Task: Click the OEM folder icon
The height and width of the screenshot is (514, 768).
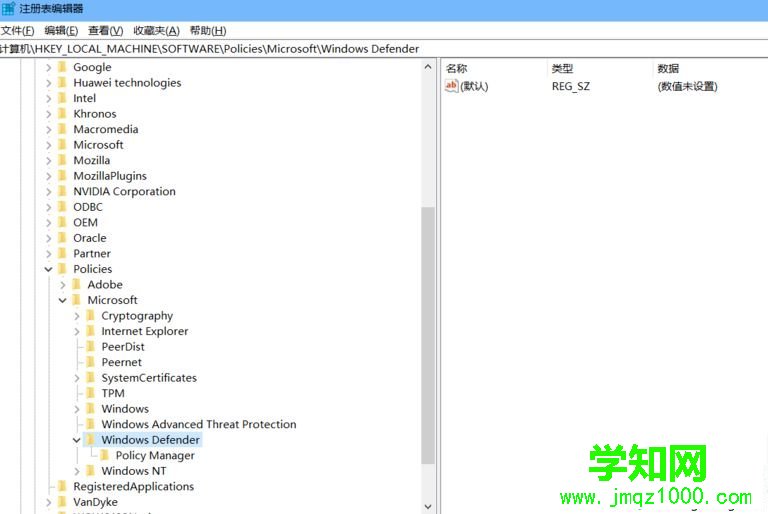Action: [62, 222]
